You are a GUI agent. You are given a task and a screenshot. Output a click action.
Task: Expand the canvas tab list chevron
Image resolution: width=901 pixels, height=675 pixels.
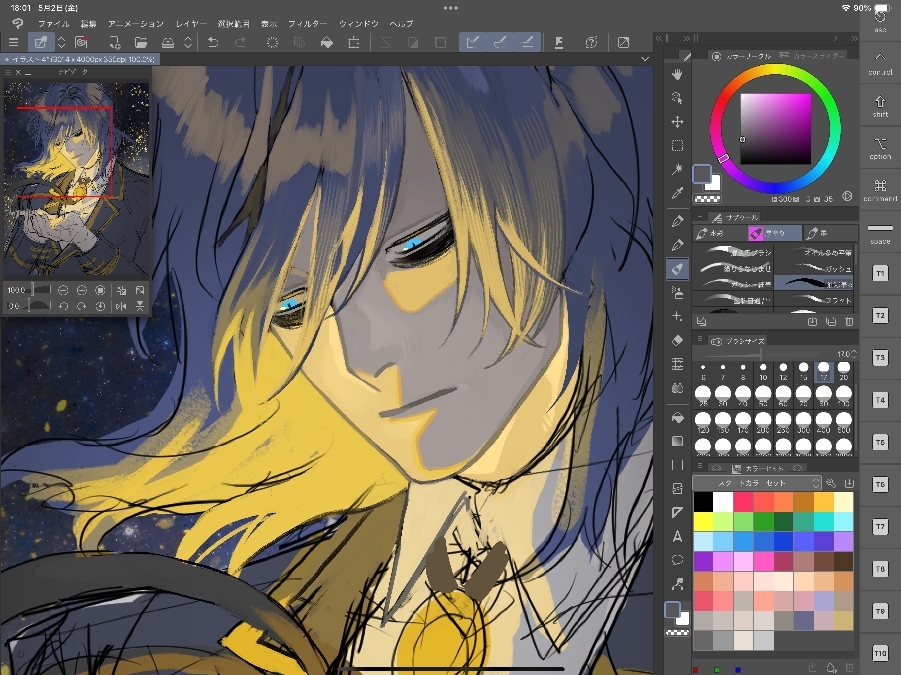[645, 60]
